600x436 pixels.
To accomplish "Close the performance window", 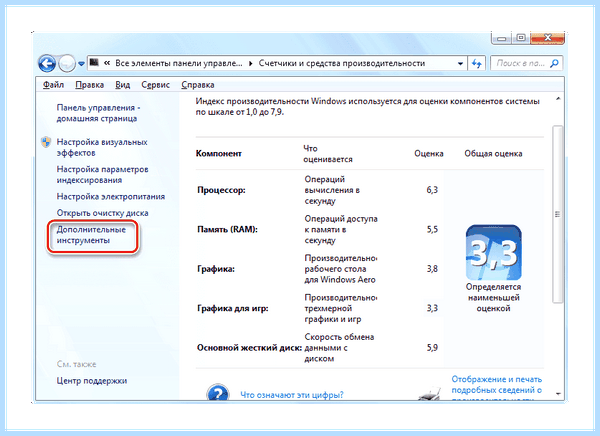I will tap(548, 38).
